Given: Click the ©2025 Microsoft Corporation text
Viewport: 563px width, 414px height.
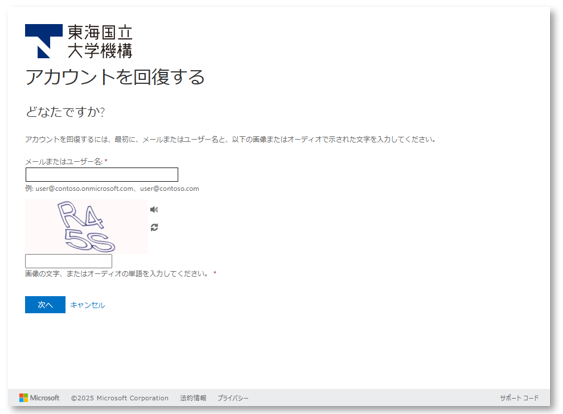Looking at the screenshot, I should 120,398.
